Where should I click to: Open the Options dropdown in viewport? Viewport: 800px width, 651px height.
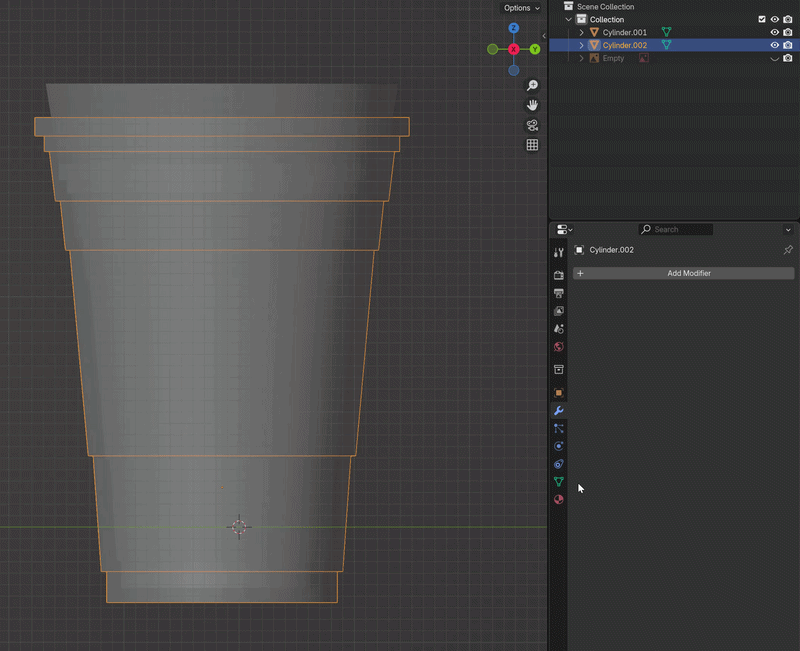[521, 8]
